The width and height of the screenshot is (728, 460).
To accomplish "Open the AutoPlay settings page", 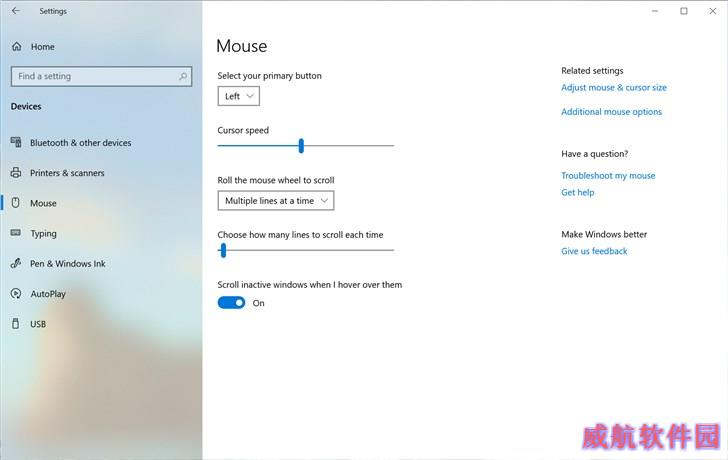I will (48, 294).
